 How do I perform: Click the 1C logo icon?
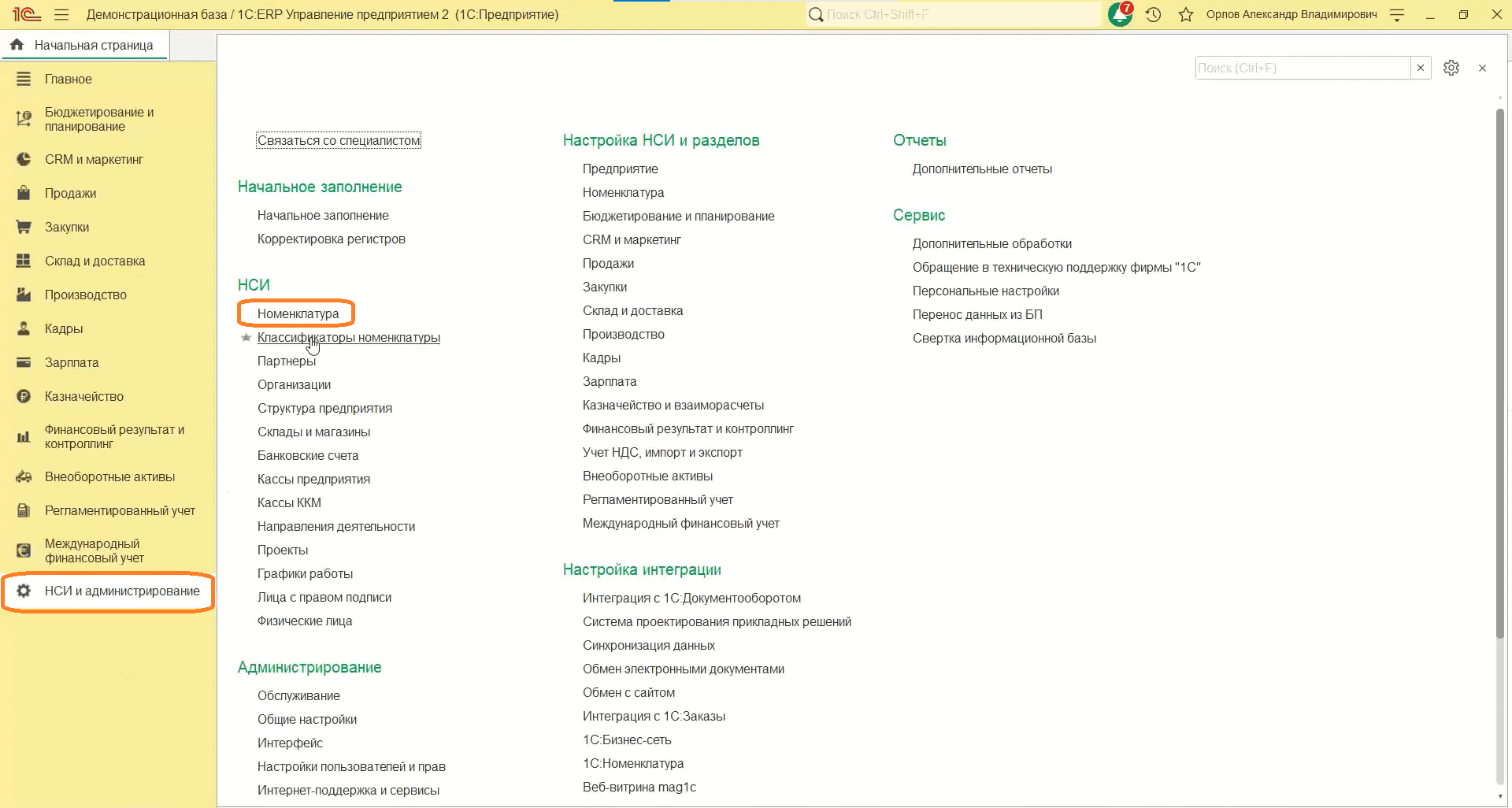click(x=26, y=14)
